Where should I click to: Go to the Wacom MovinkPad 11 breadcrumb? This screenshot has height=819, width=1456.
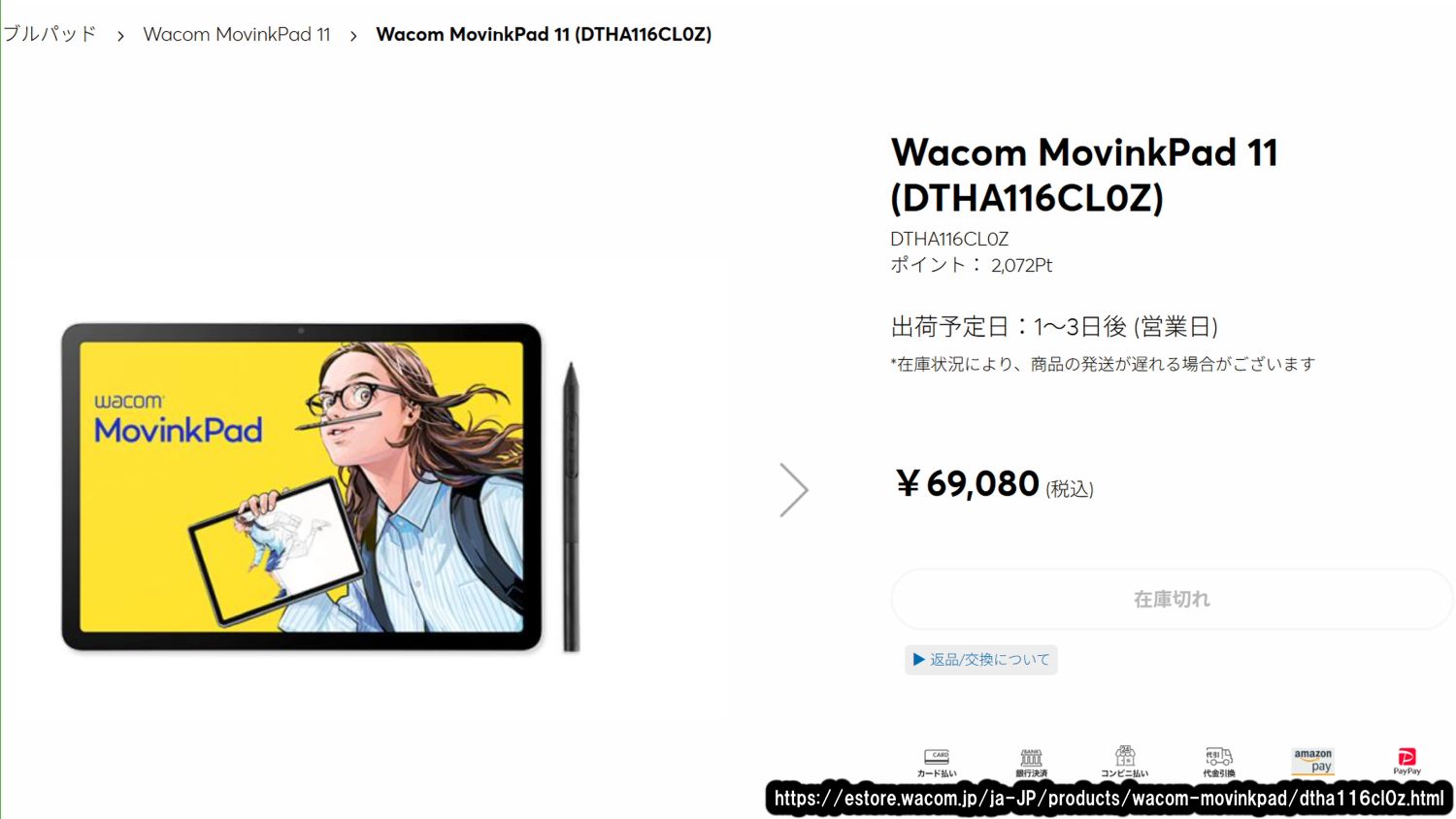coord(237,35)
